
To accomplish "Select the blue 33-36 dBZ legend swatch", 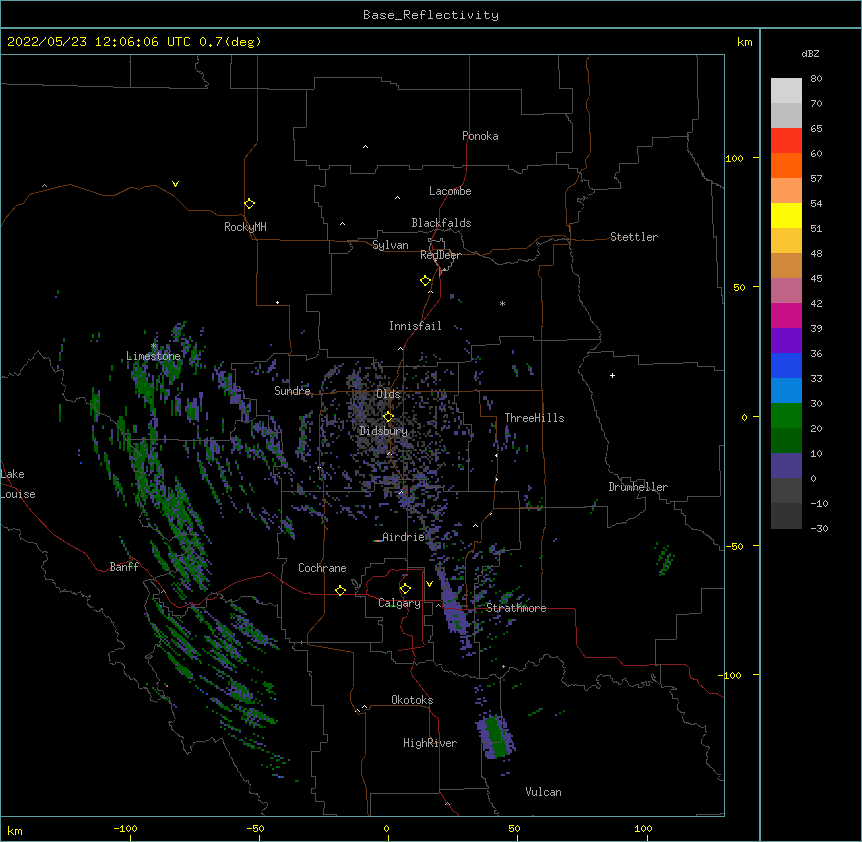I will (786, 366).
